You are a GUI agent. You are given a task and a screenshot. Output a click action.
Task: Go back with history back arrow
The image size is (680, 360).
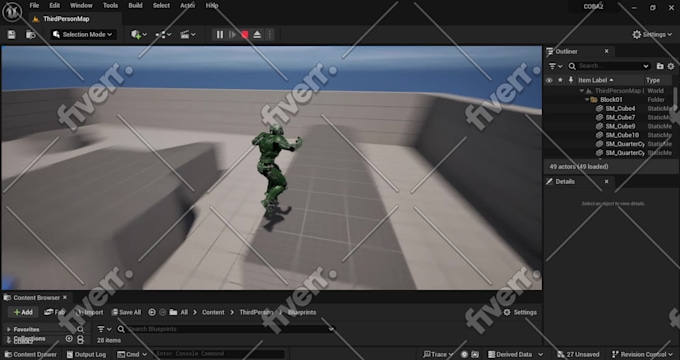[152, 312]
